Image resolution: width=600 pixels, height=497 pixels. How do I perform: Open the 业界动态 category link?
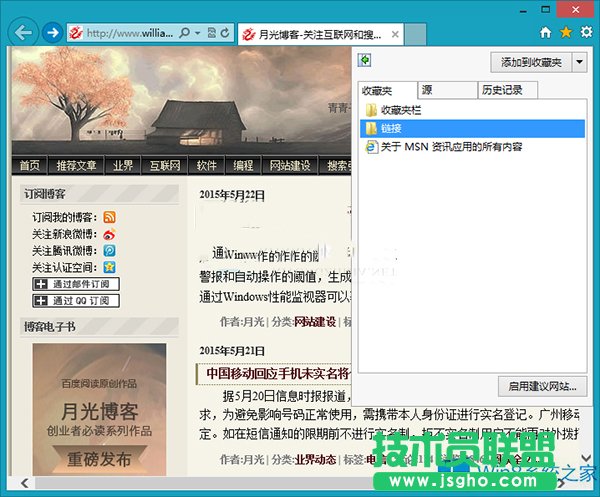[315, 459]
